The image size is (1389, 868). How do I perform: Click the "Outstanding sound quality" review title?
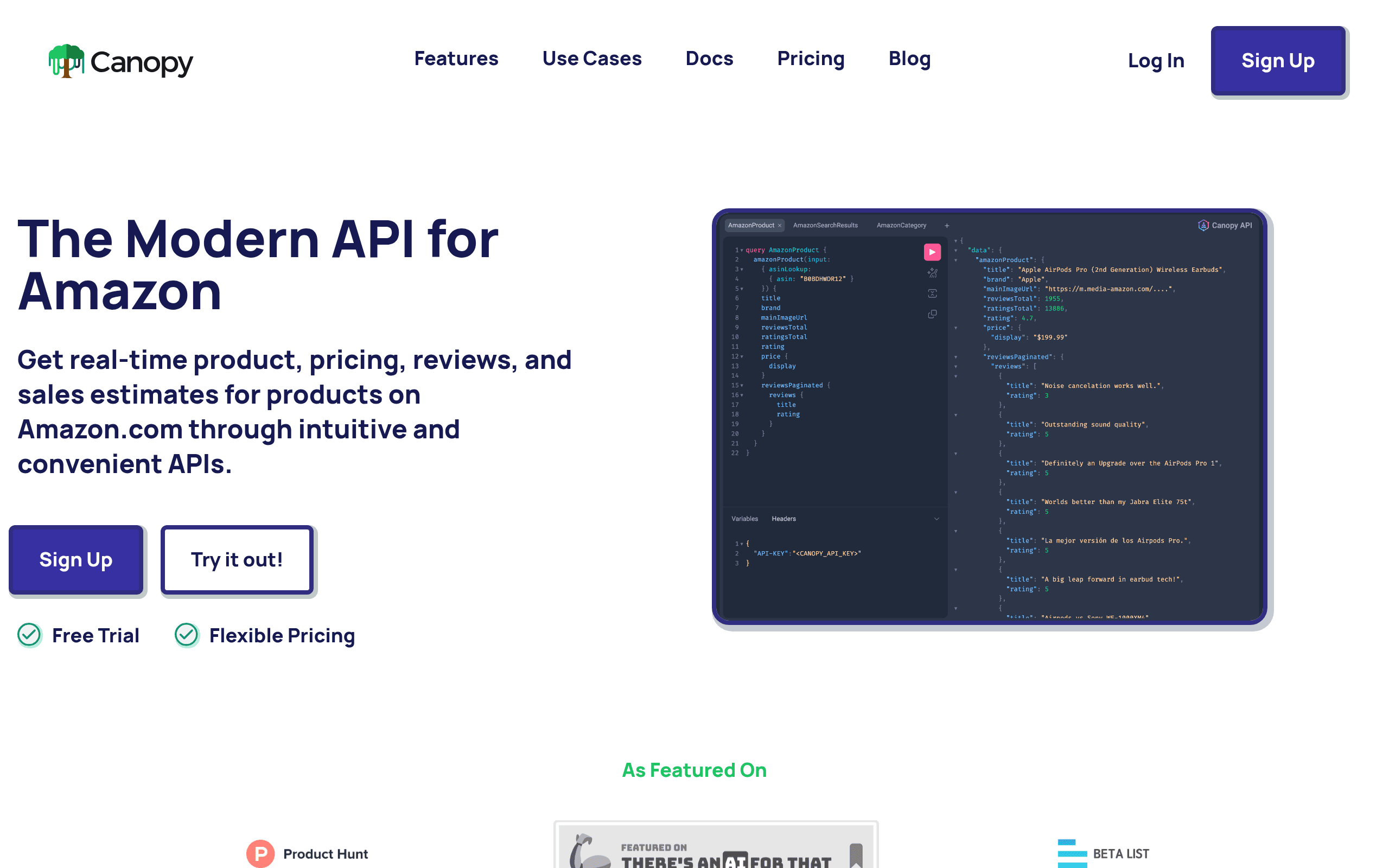point(1093,425)
